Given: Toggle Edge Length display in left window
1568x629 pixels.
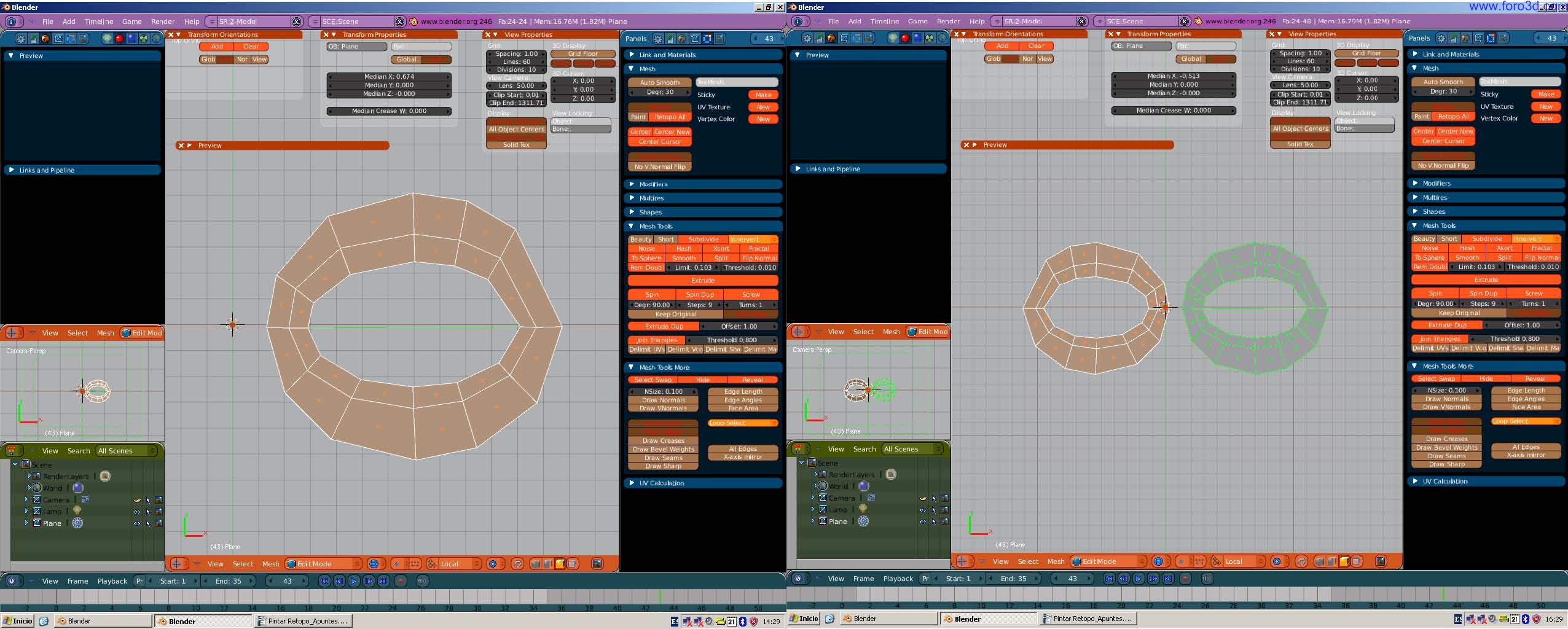Looking at the screenshot, I should pyautogui.click(x=743, y=391).
